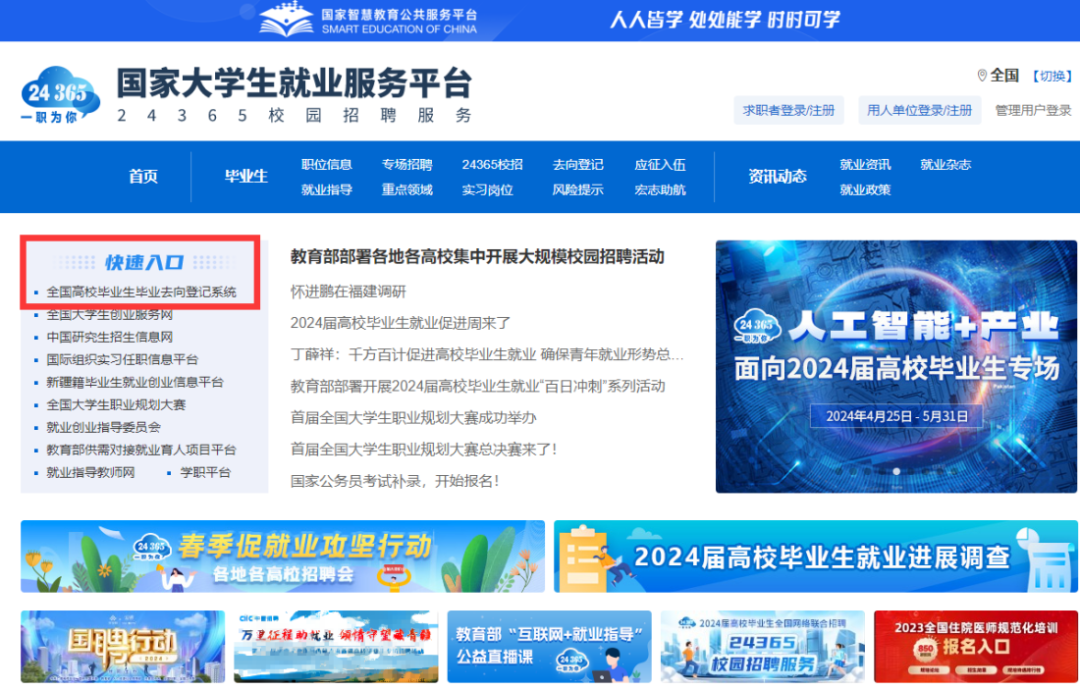
Task: Open news 国家公务员考试补录，开始报名
Action: point(394,481)
